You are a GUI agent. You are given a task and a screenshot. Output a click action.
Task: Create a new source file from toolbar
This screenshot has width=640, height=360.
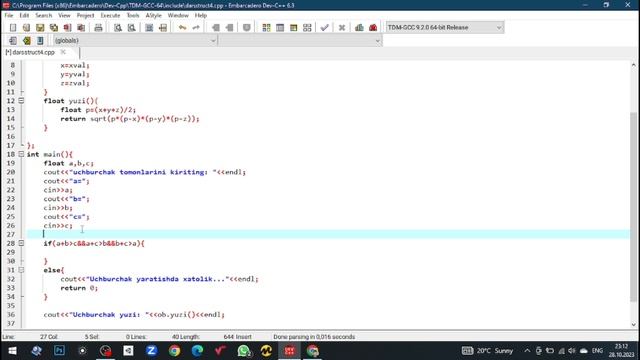click(x=13, y=27)
